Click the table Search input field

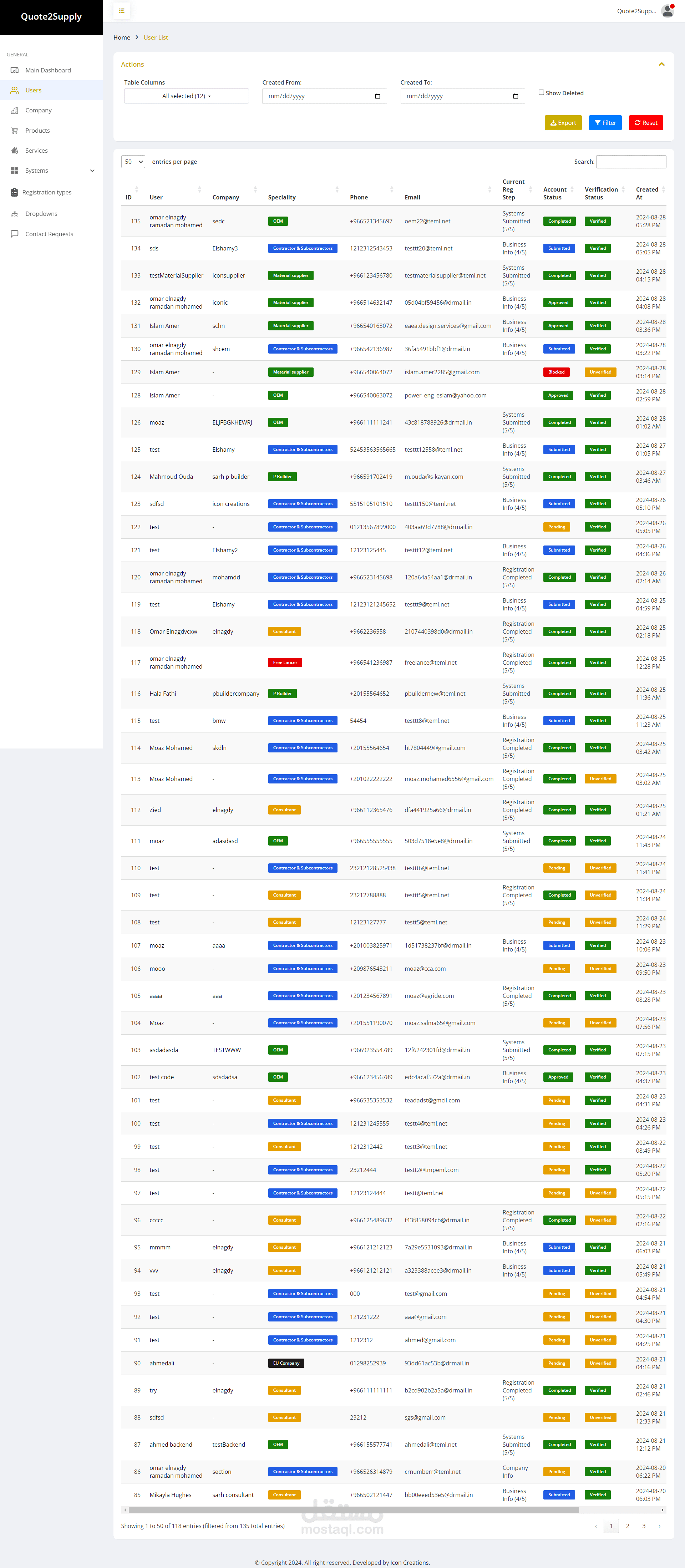coord(631,162)
